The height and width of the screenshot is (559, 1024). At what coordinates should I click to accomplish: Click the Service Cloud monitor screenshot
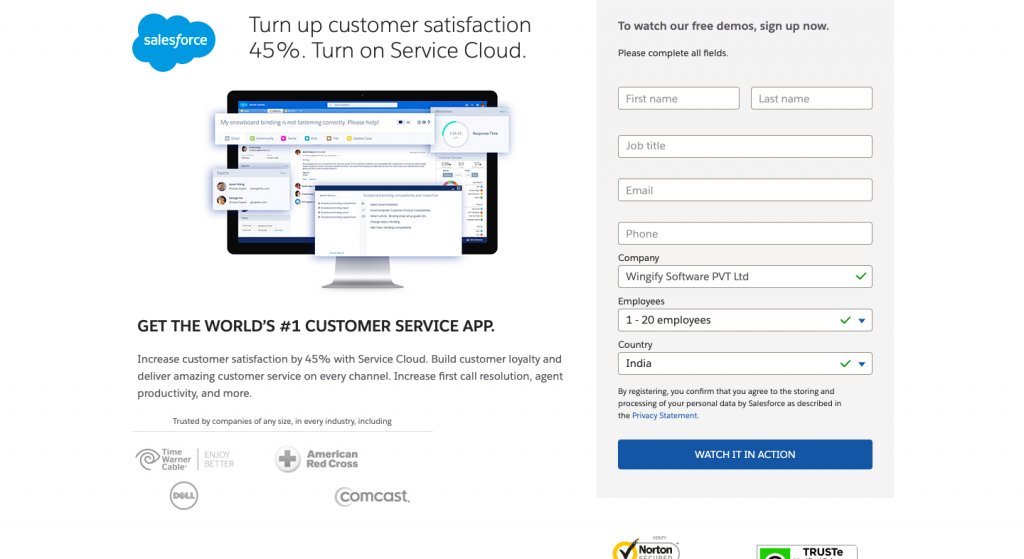coord(362,189)
